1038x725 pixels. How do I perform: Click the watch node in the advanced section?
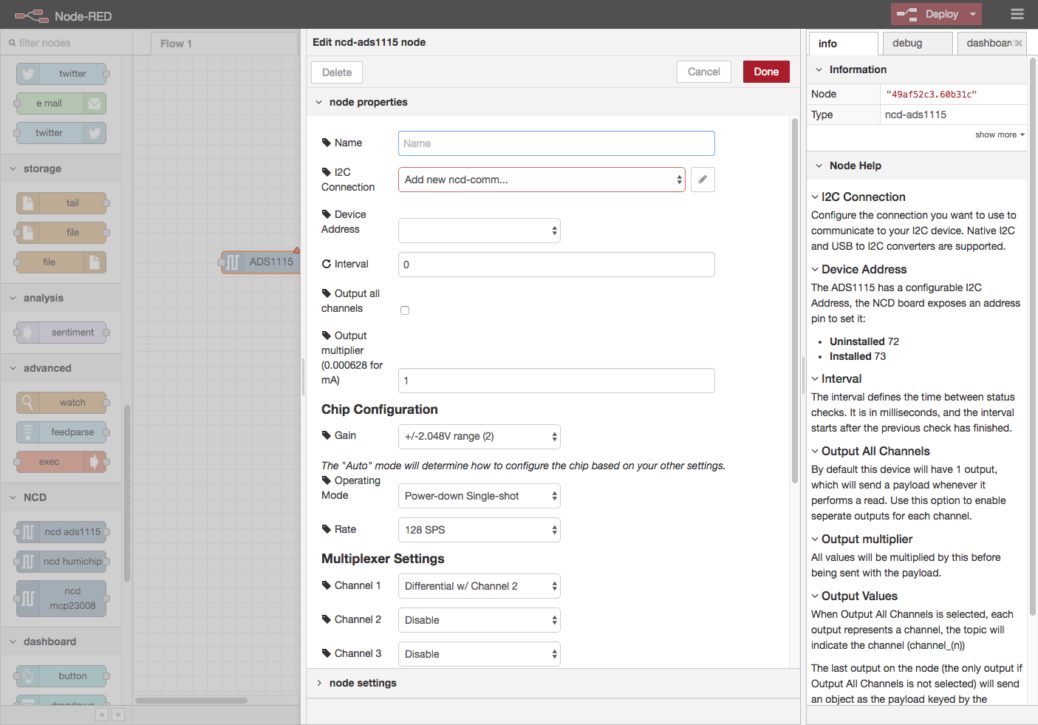tap(62, 402)
